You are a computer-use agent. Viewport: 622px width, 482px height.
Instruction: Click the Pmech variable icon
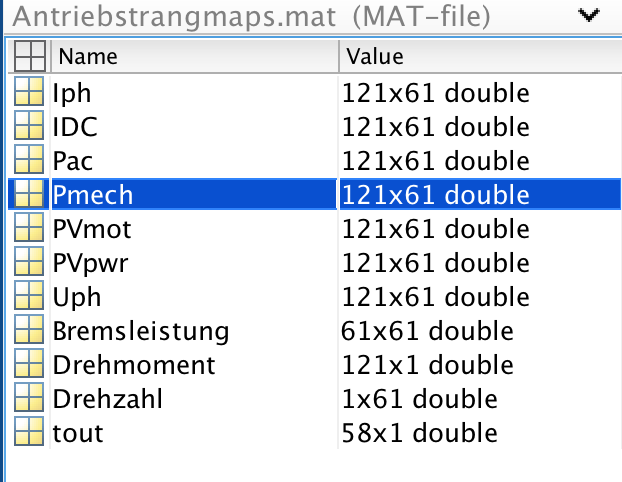(29, 195)
